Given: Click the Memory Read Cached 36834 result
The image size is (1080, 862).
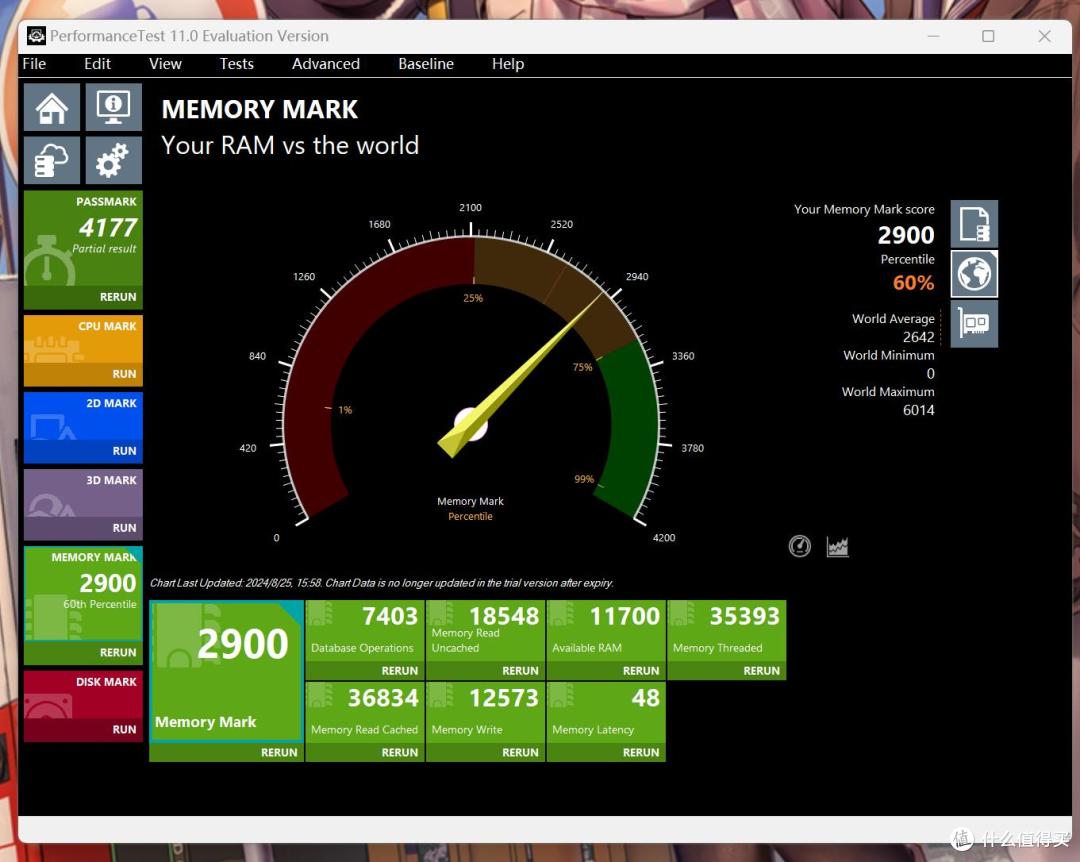Looking at the screenshot, I should click(364, 712).
